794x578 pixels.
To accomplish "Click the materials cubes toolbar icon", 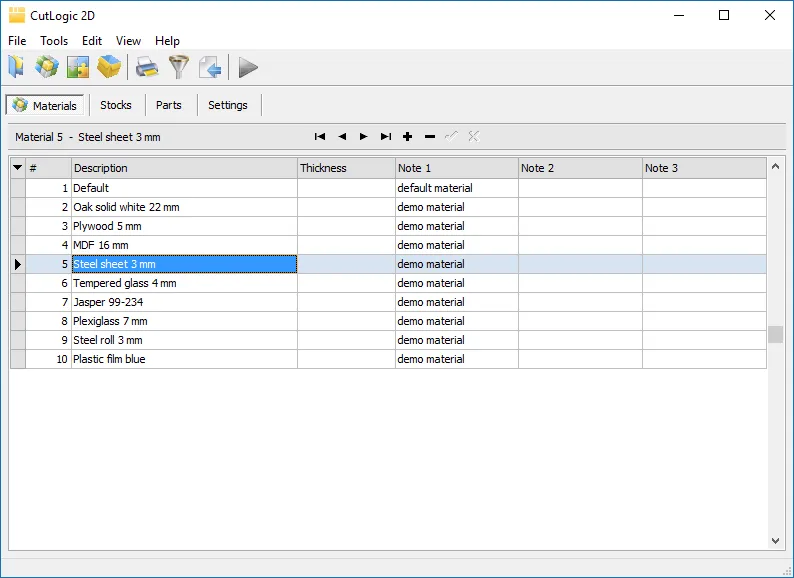I will (x=47, y=67).
